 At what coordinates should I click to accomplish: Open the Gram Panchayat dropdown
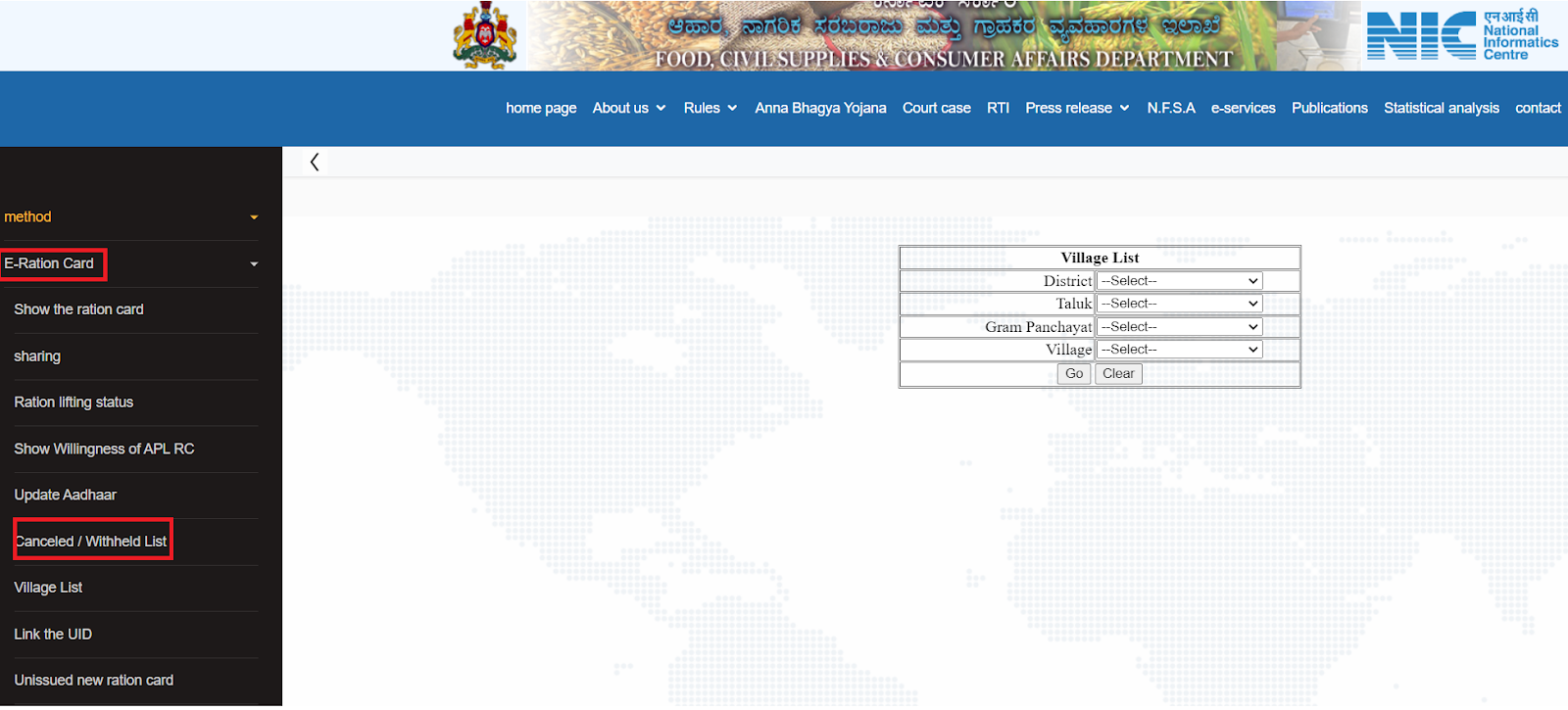(1179, 327)
